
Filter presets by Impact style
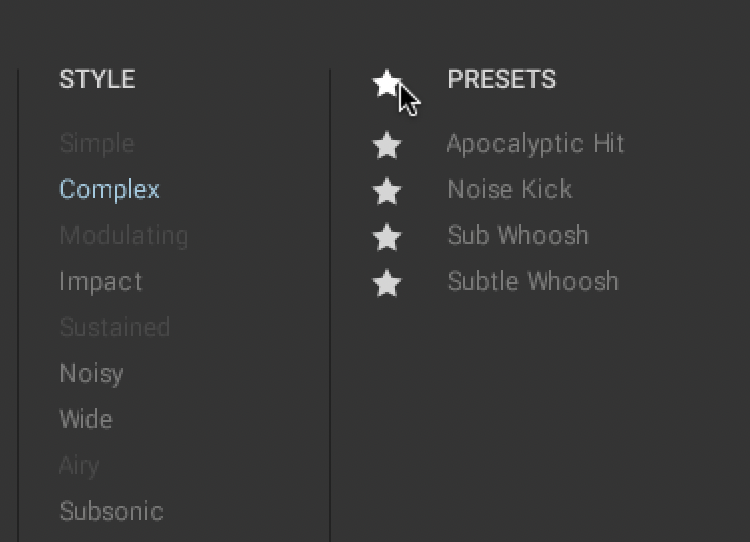click(x=100, y=282)
